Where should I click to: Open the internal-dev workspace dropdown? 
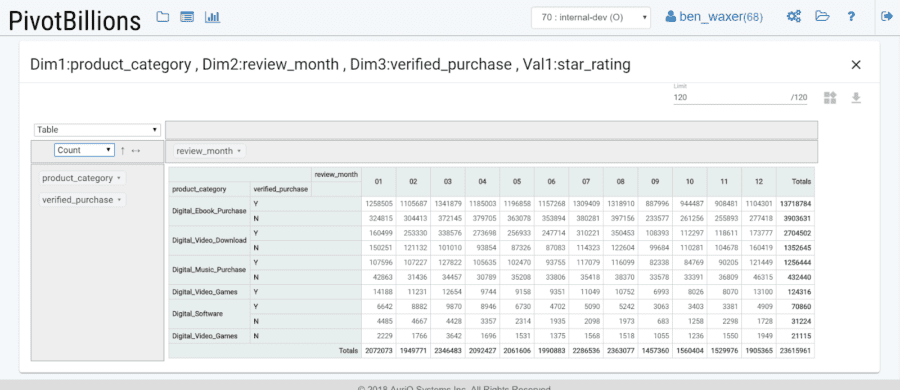pyautogui.click(x=591, y=18)
